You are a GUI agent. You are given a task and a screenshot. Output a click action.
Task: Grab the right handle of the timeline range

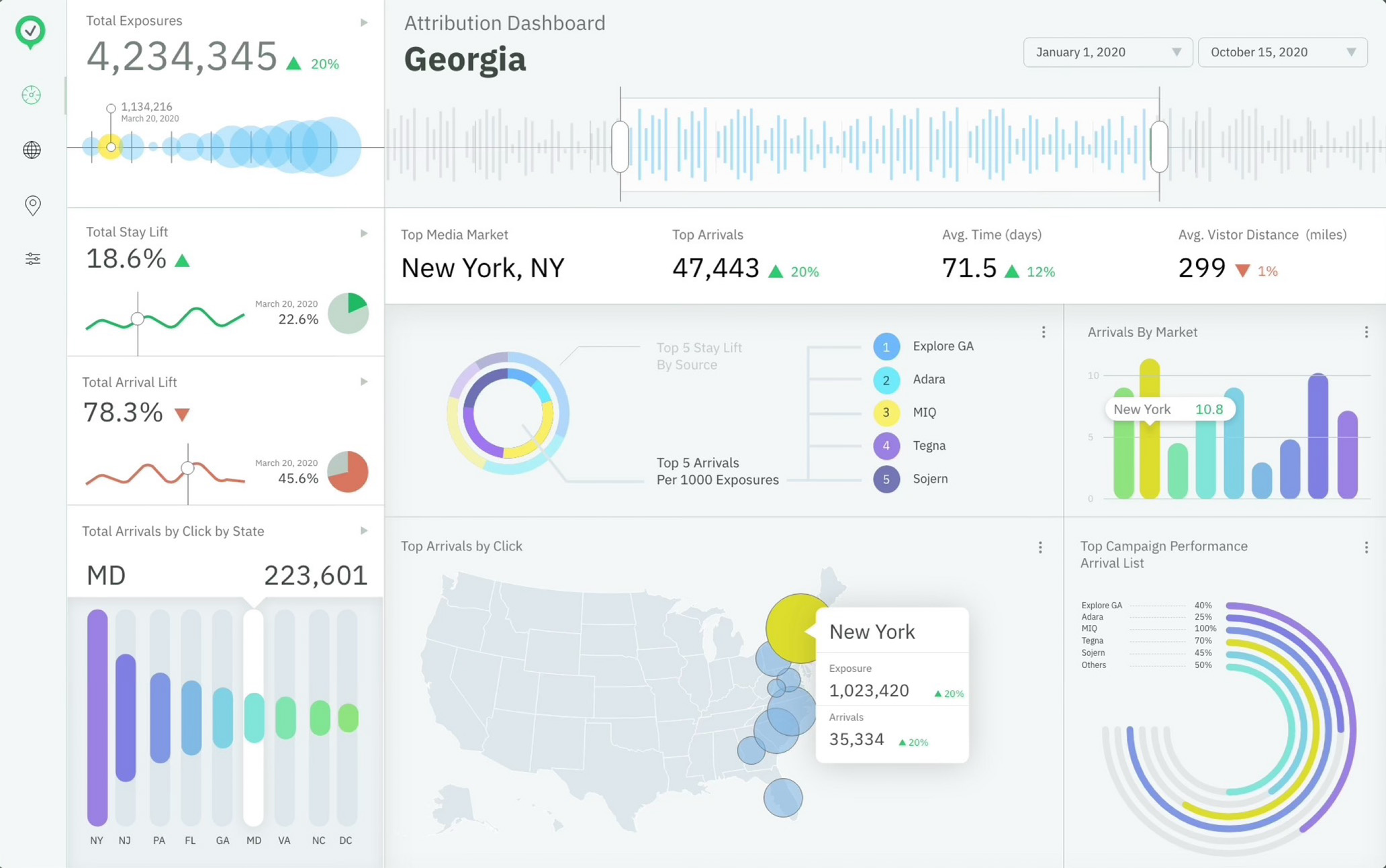coord(1159,146)
